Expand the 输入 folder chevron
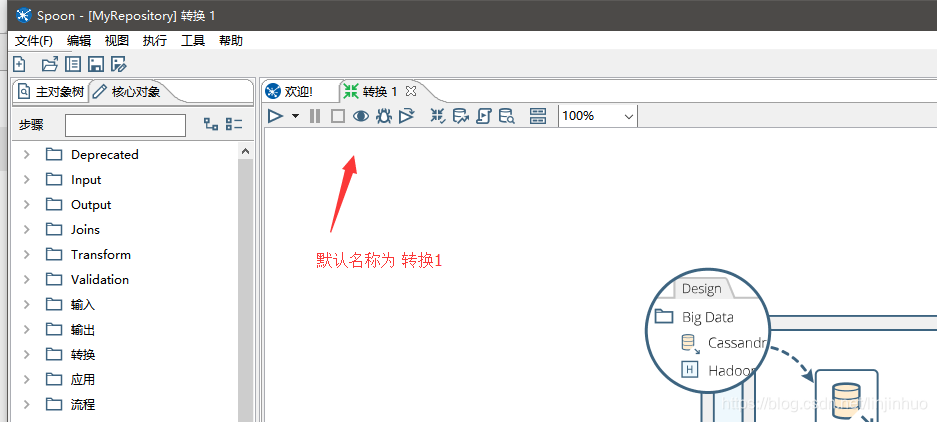The height and width of the screenshot is (422, 937). point(26,305)
